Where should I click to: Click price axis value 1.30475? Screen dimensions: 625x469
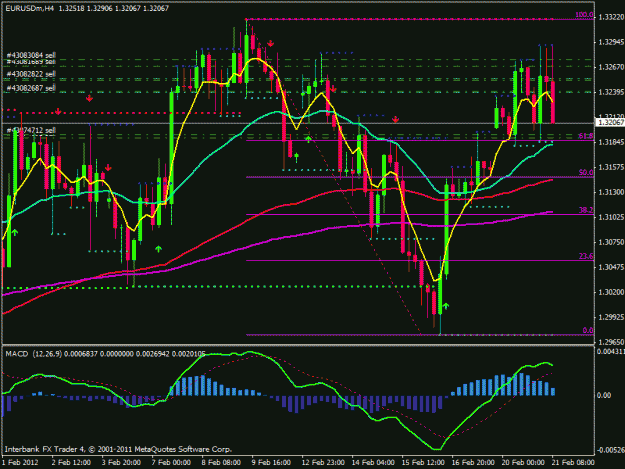click(611, 267)
